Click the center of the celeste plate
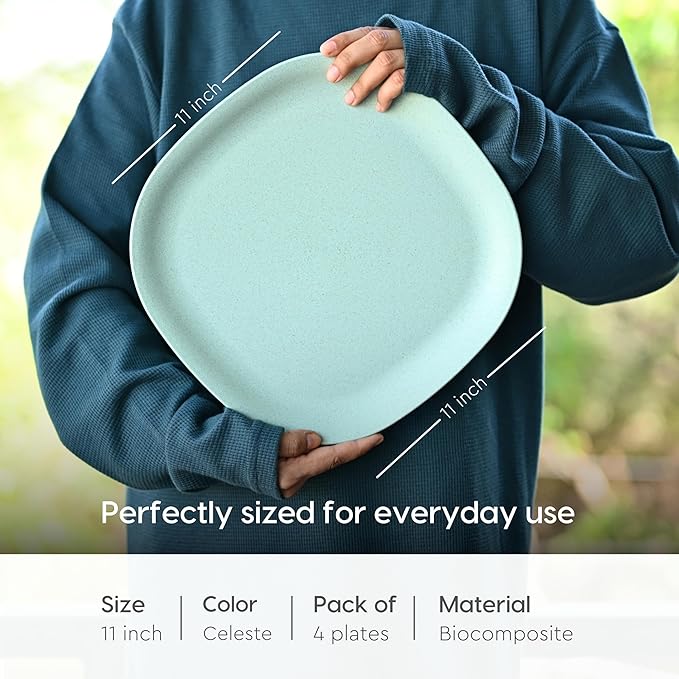This screenshot has width=679, height=679. 326,248
